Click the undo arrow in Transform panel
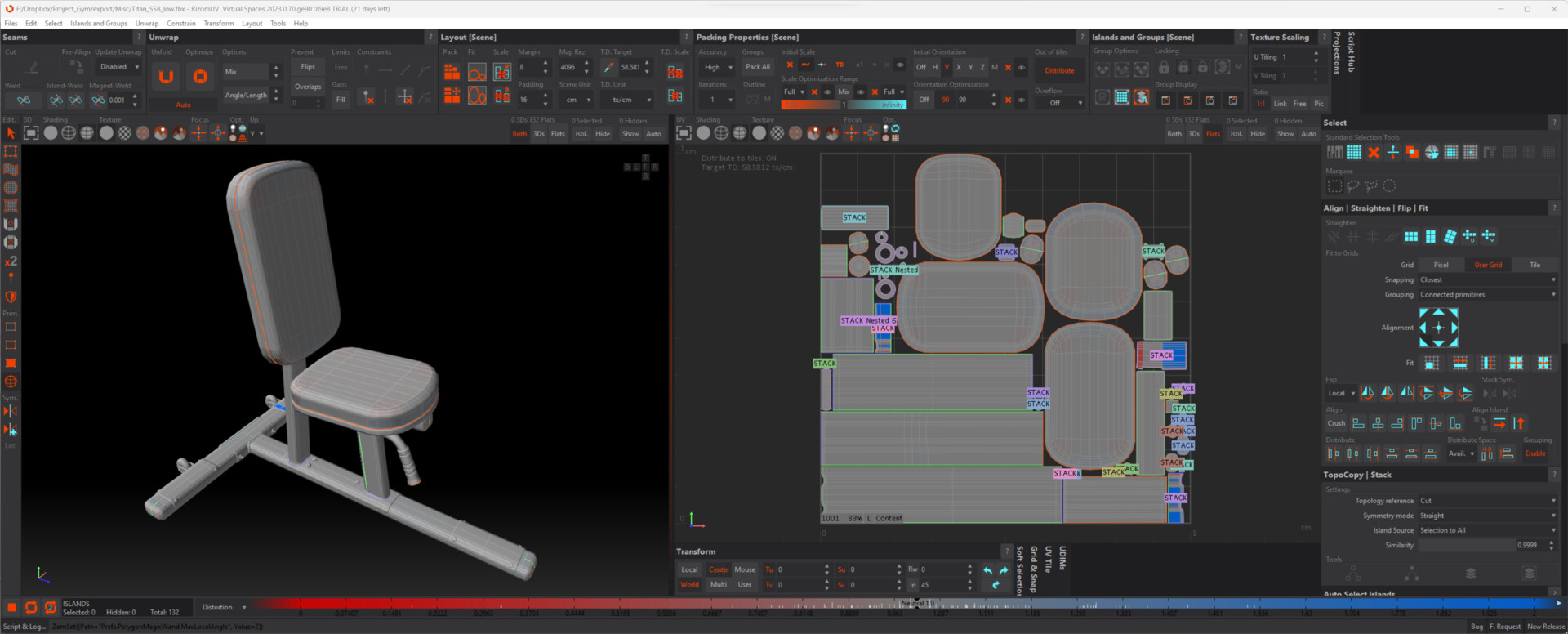Image resolution: width=1568 pixels, height=634 pixels. (x=988, y=570)
